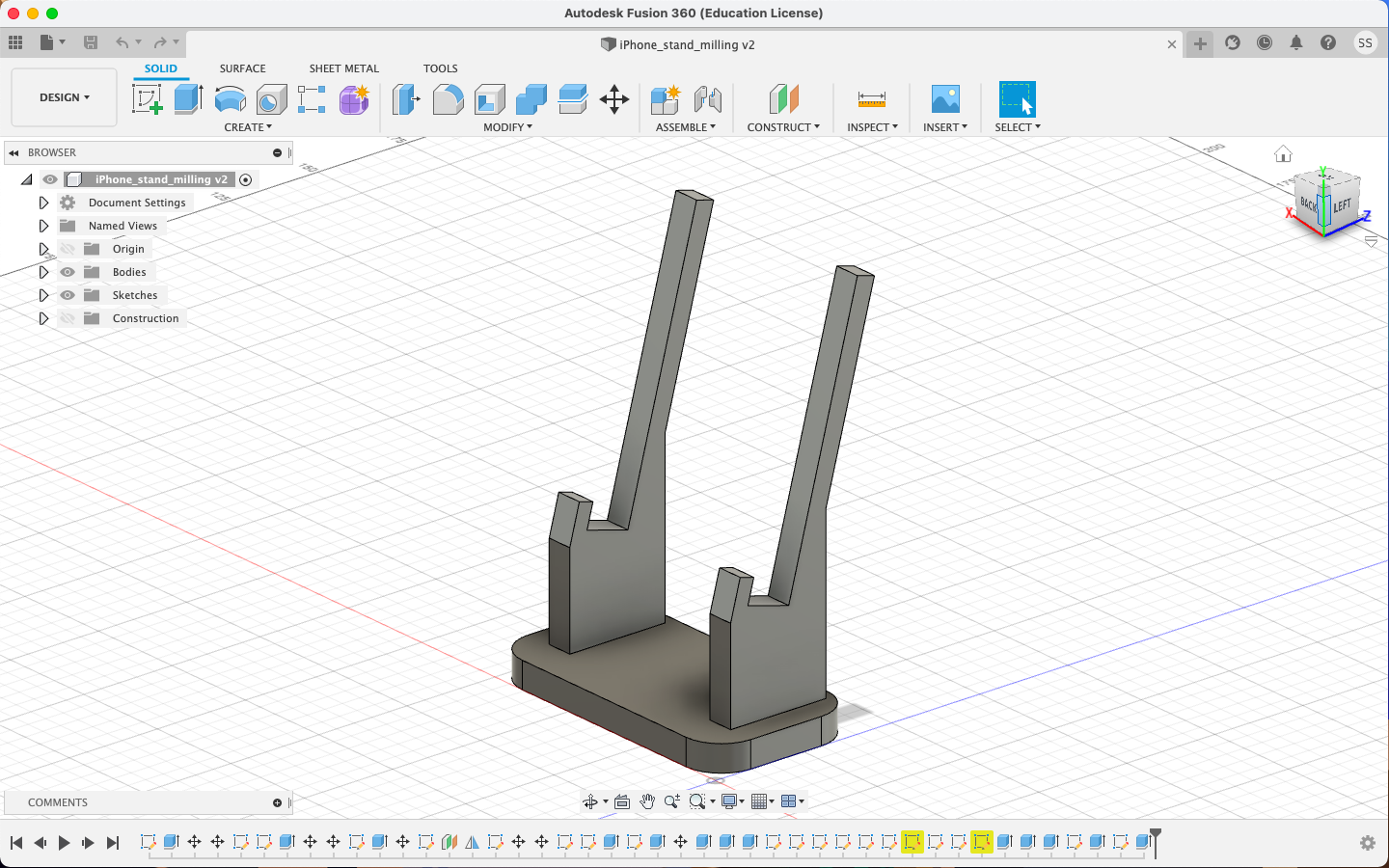Screen dimensions: 1389x868
Task: Toggle visibility of Sketches folder
Action: point(68,295)
